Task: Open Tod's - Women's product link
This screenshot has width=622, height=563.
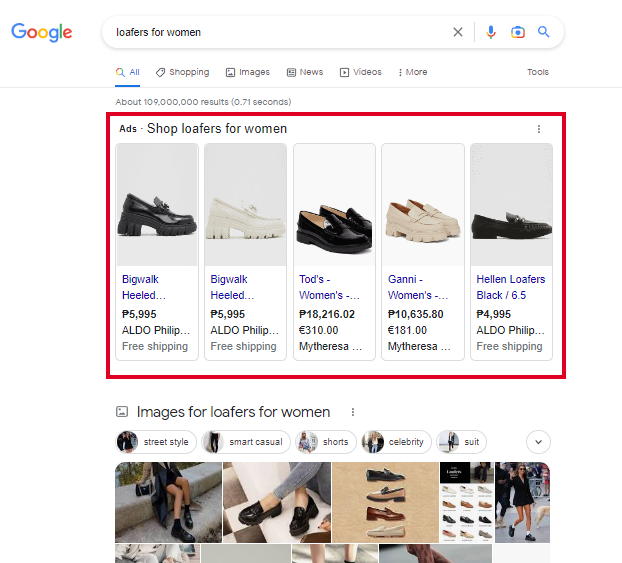Action: [x=329, y=287]
